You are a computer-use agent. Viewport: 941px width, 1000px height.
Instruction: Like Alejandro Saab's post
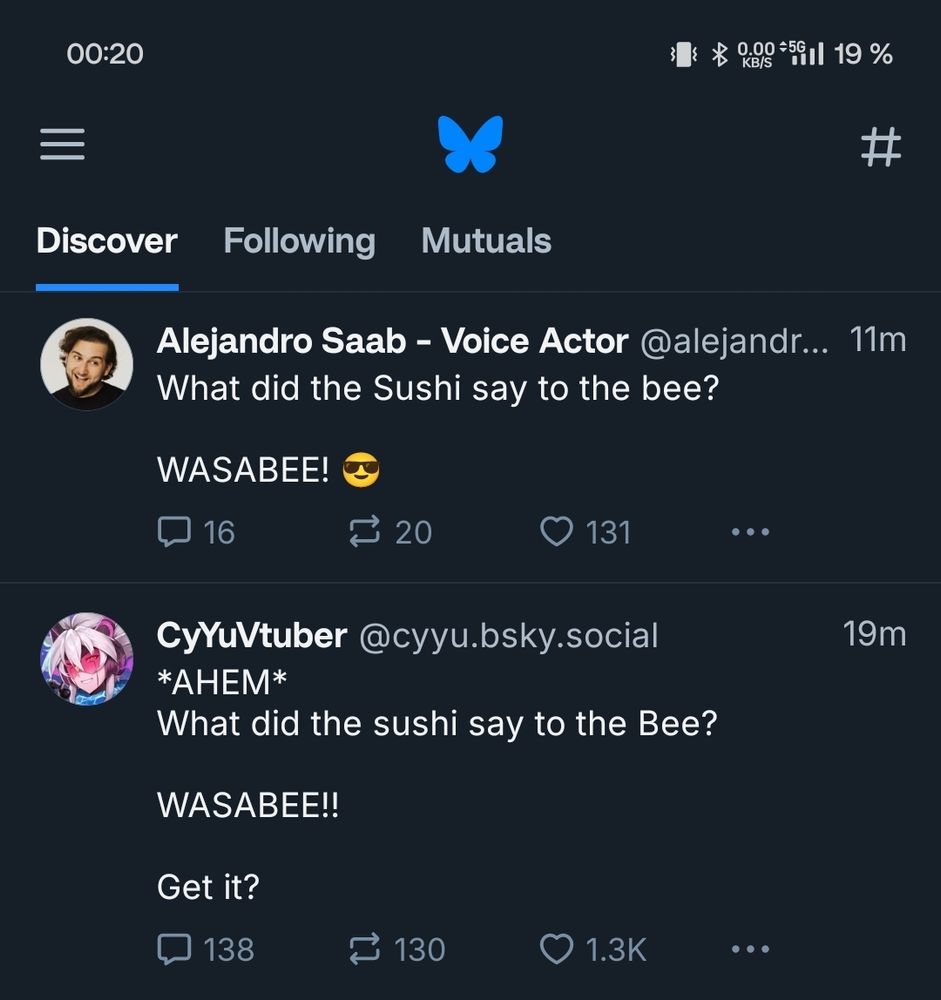point(556,531)
